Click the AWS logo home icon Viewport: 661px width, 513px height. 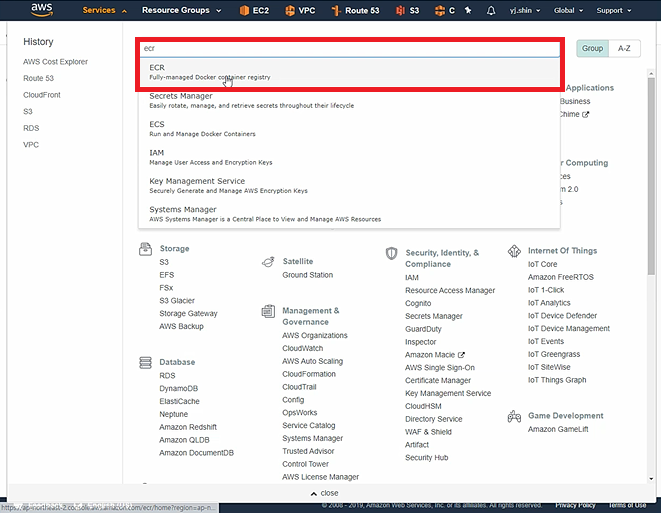[x=42, y=10]
